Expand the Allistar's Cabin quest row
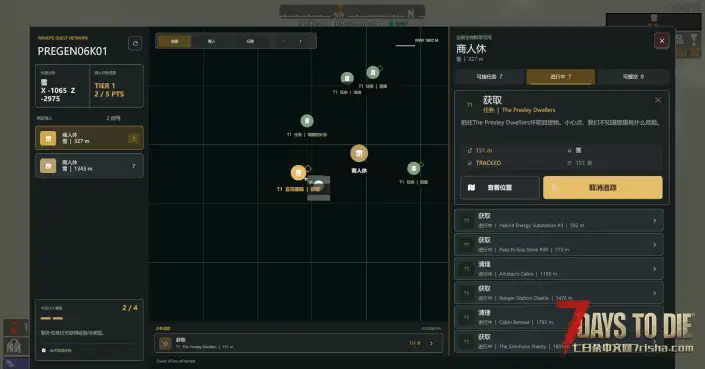This screenshot has height=369, width=705. click(x=559, y=269)
